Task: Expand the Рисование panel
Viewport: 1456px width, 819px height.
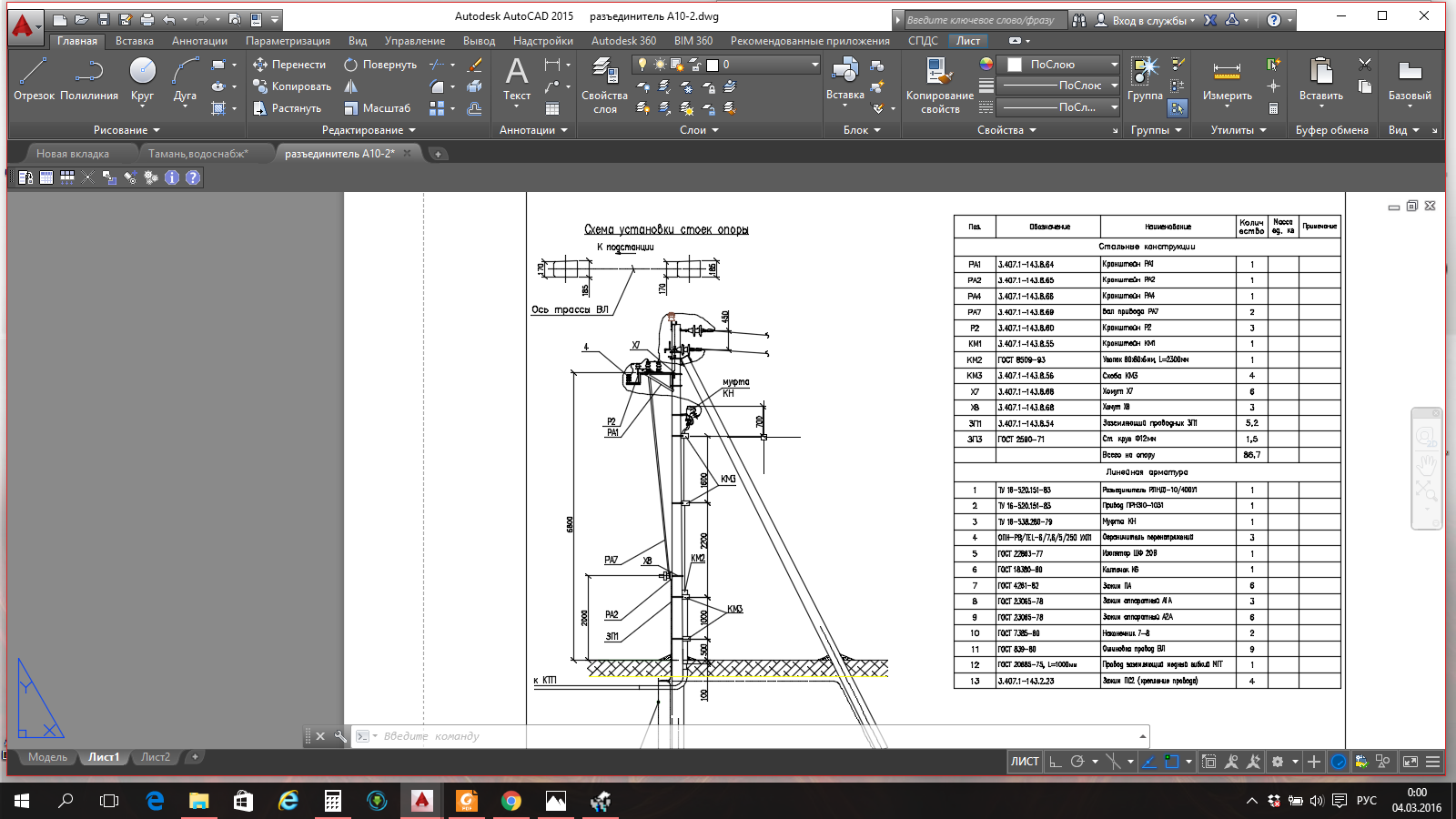Action: tap(126, 130)
